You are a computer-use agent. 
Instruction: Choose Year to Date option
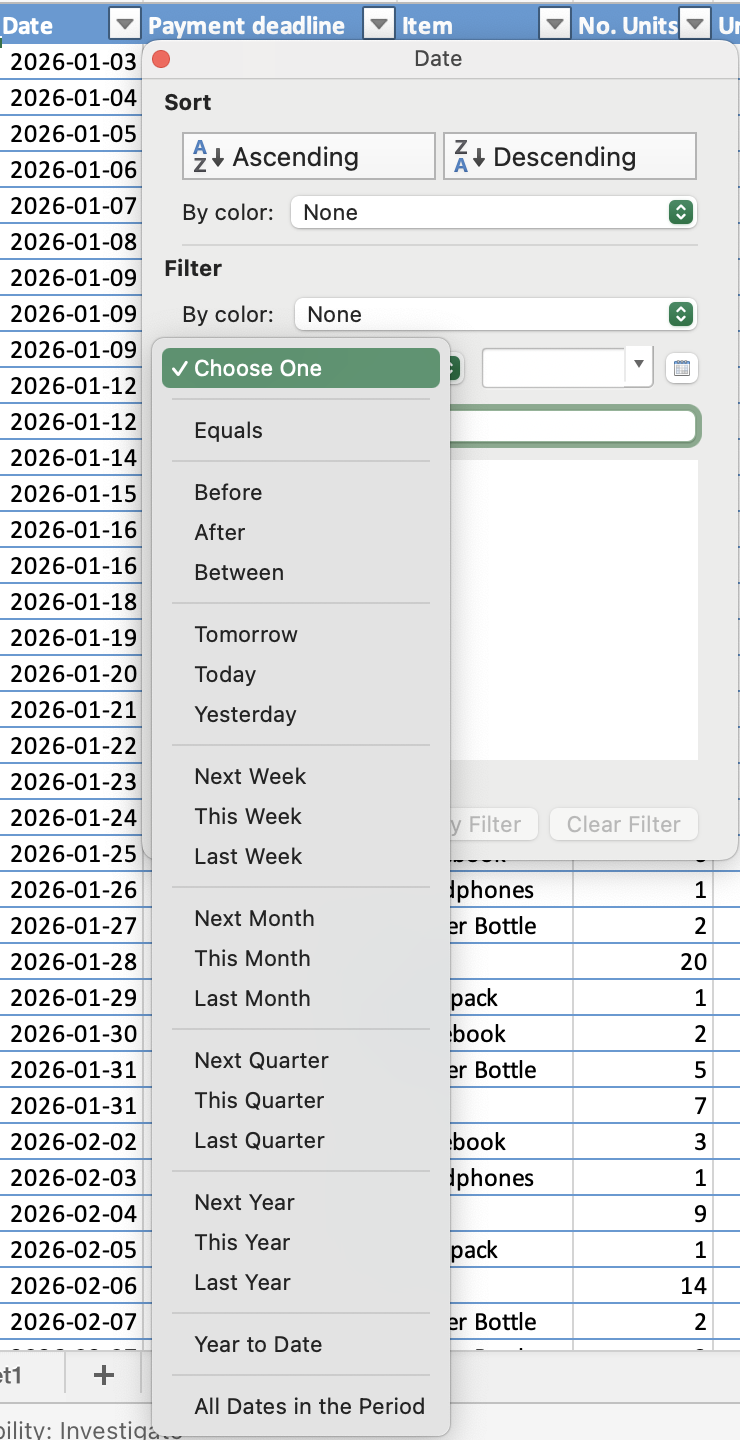(258, 1344)
